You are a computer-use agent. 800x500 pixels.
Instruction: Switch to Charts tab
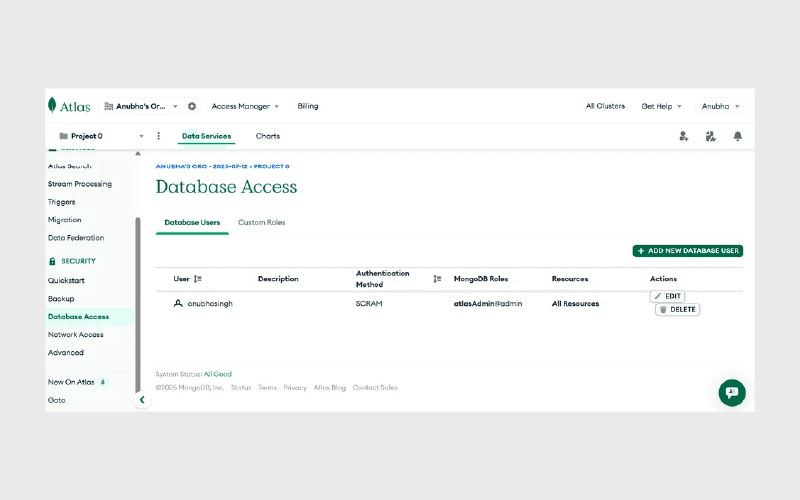coord(268,136)
